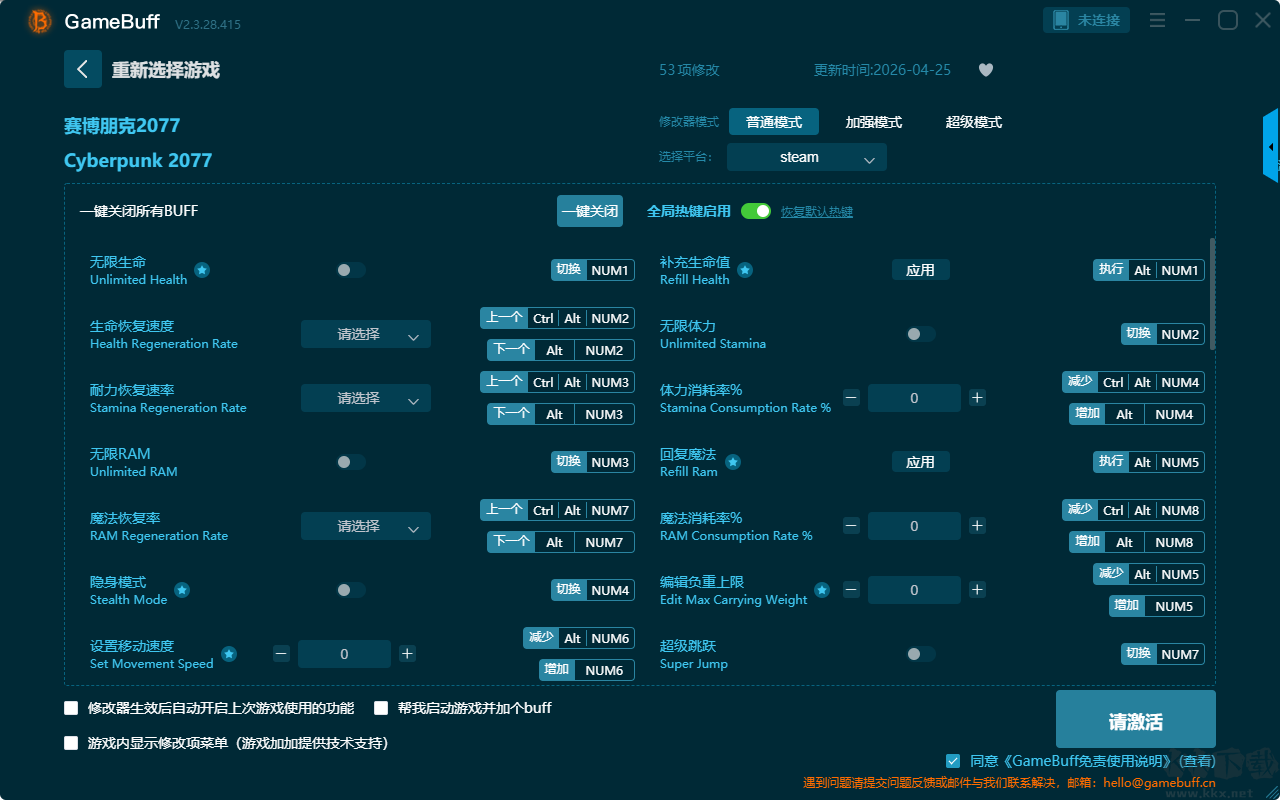Click Unlimited RAM 切换 NUM3 hotkey
Image resolution: width=1280 pixels, height=800 pixels.
click(593, 462)
